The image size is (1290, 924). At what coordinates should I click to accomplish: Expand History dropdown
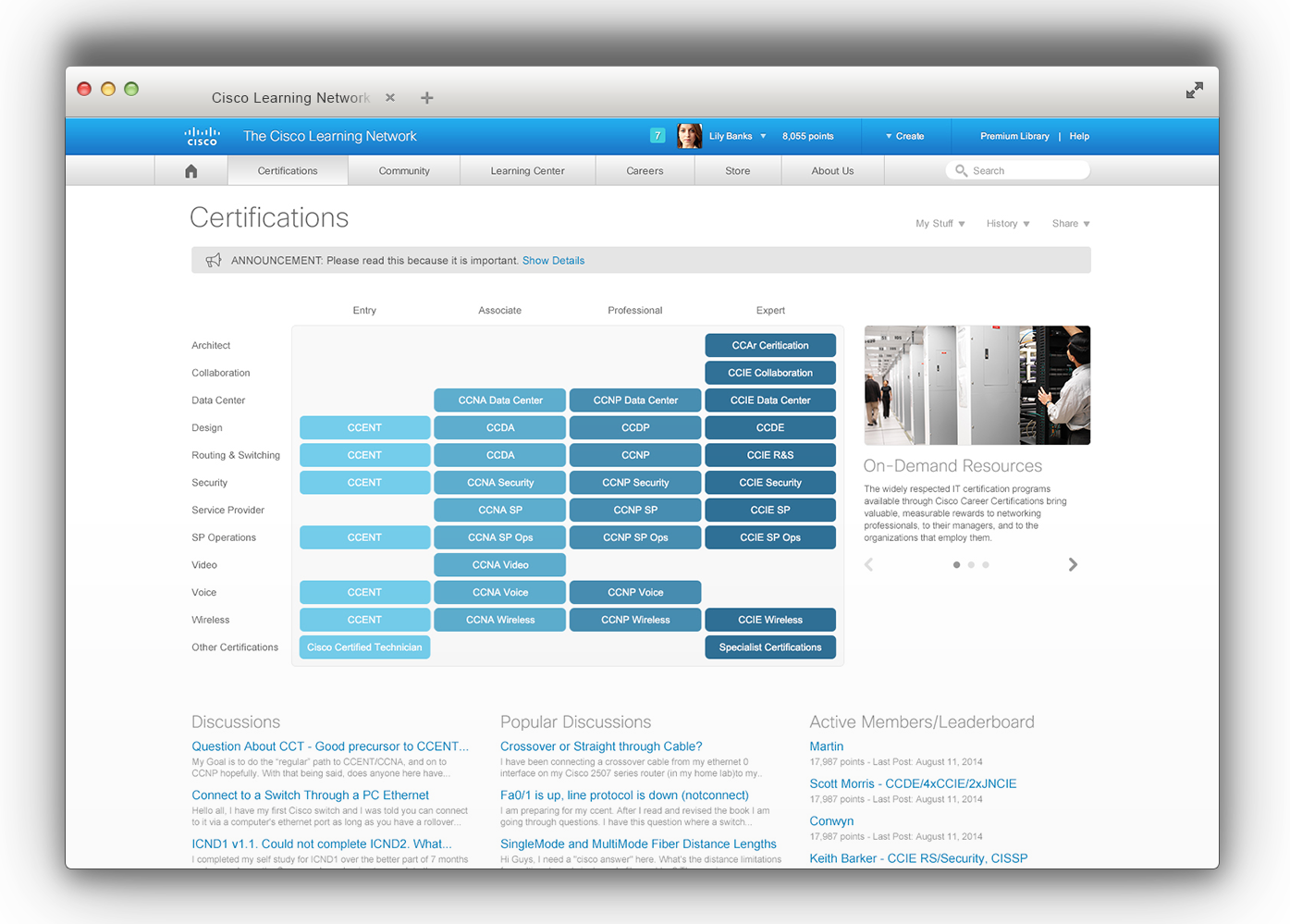click(1008, 224)
